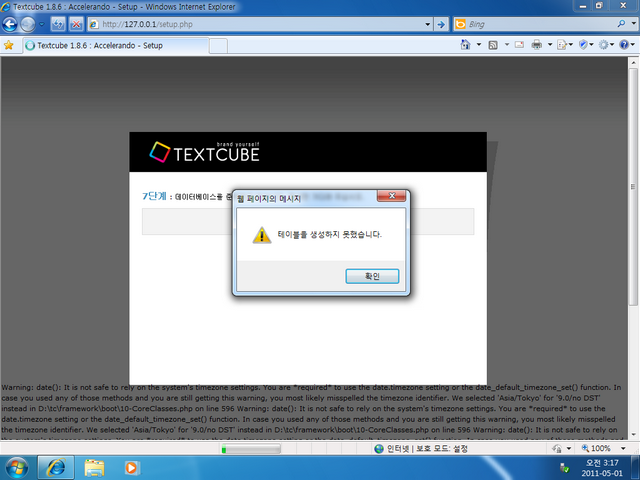640x480 pixels.
Task: Click the search magnifier icon
Action: tap(621, 24)
